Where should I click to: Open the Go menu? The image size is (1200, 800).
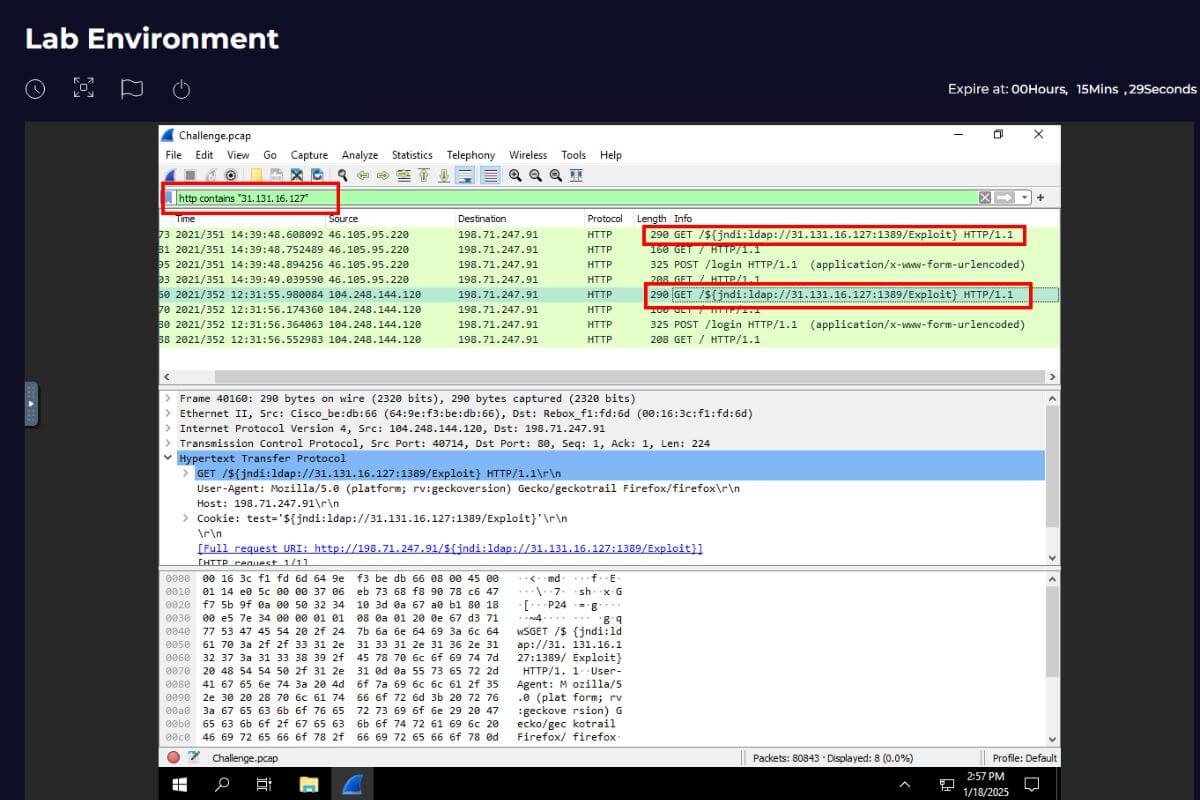[x=270, y=155]
